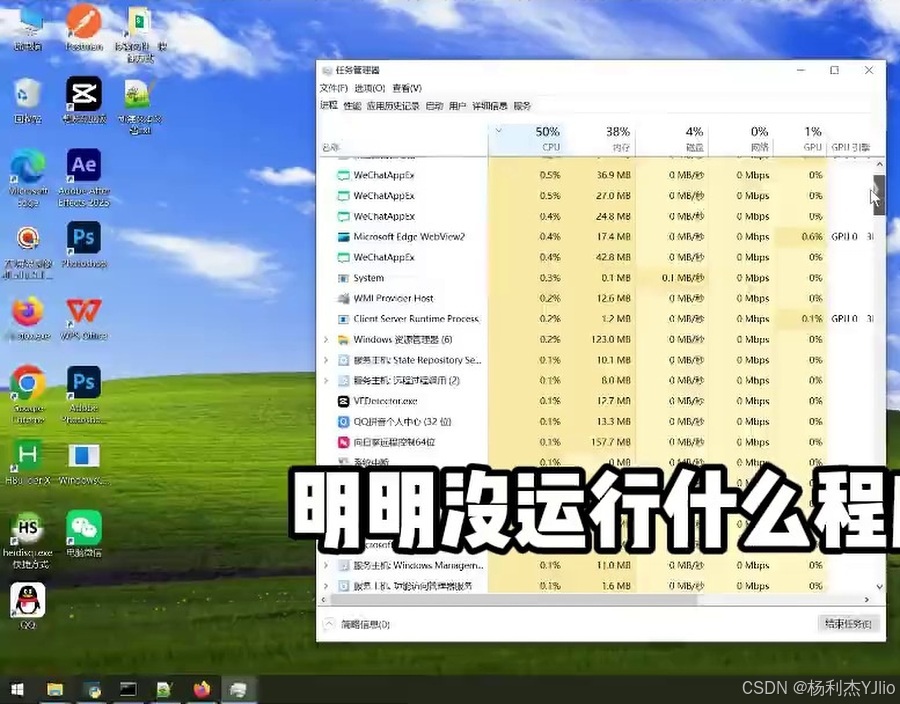This screenshot has width=900, height=704.
Task: Sort by the 网络 0% column header
Action: pos(741,139)
